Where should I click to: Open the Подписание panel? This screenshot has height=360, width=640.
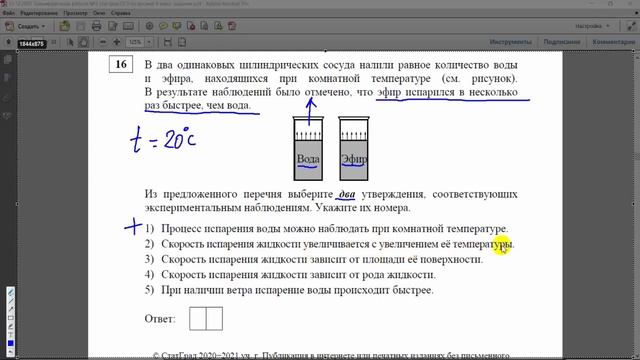coord(562,42)
